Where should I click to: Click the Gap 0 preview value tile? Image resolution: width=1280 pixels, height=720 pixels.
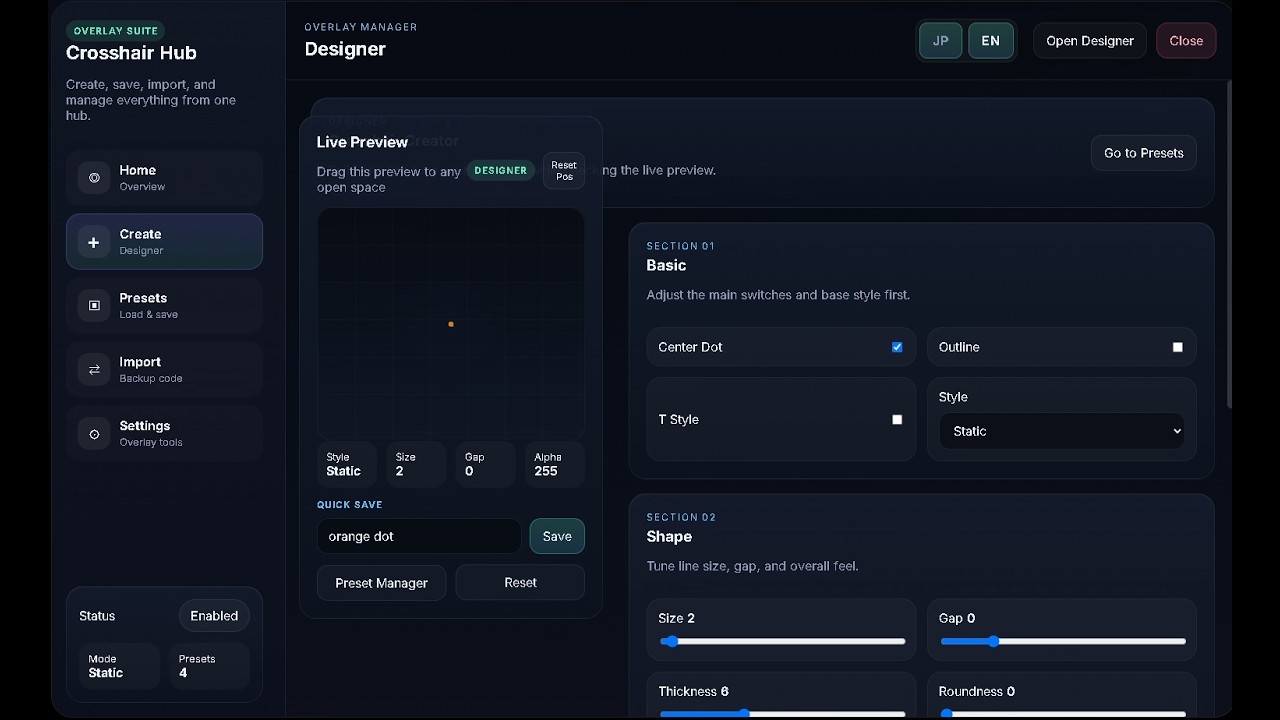[x=486, y=464]
